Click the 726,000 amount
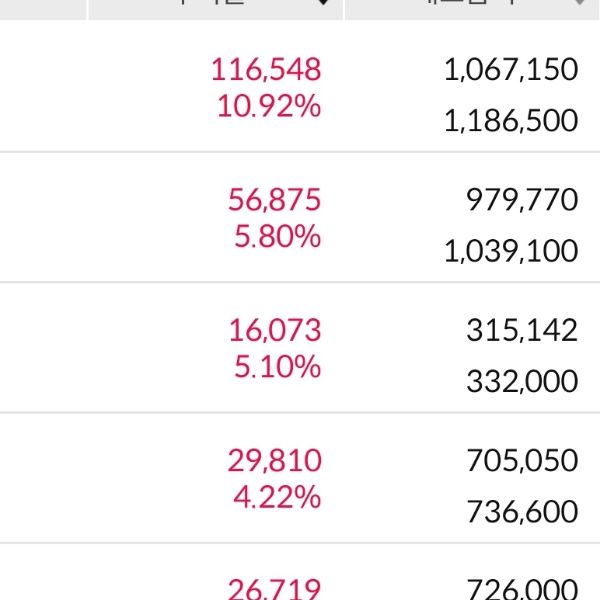Image resolution: width=600 pixels, height=600 pixels. [522, 590]
